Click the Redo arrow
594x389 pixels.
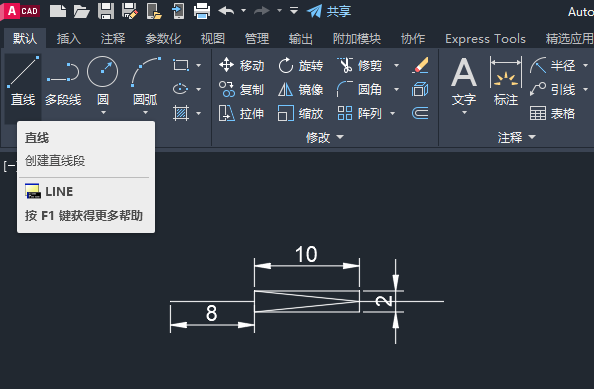coord(262,11)
